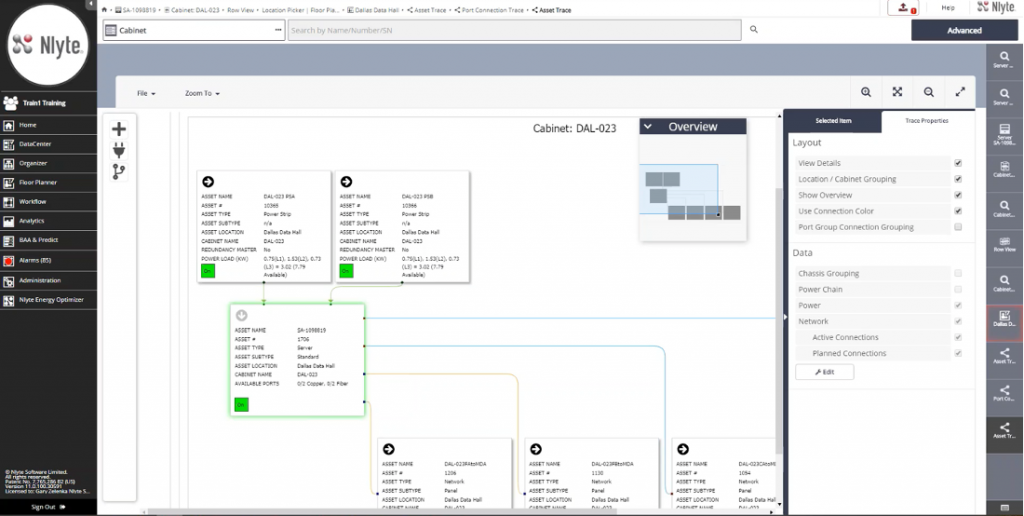1024x516 pixels.
Task: Click the Alarms (85) sidebar item
Action: 48,260
